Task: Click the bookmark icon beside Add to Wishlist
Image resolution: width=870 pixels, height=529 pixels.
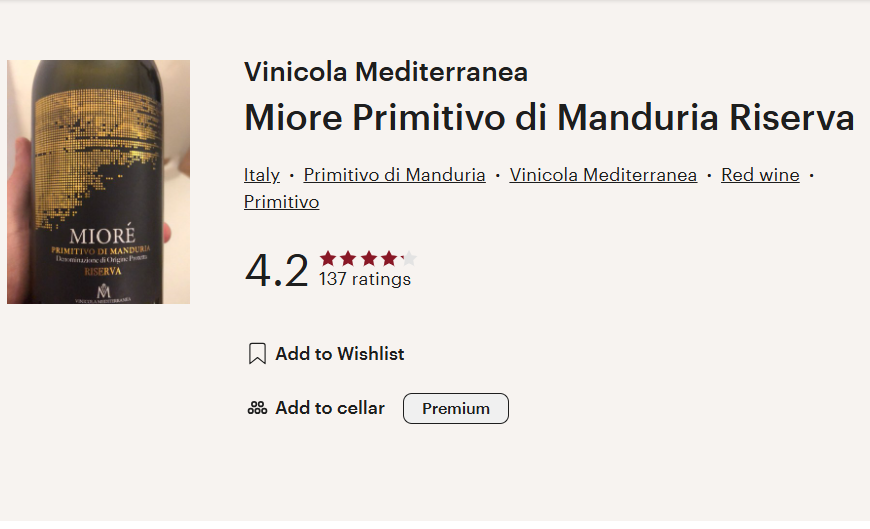Action: [x=257, y=354]
